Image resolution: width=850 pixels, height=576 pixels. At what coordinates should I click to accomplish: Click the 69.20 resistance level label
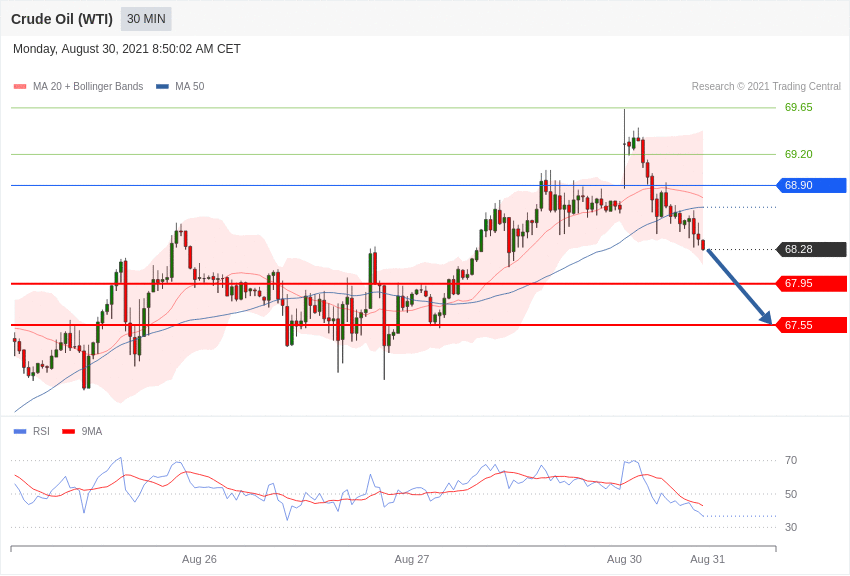[799, 154]
